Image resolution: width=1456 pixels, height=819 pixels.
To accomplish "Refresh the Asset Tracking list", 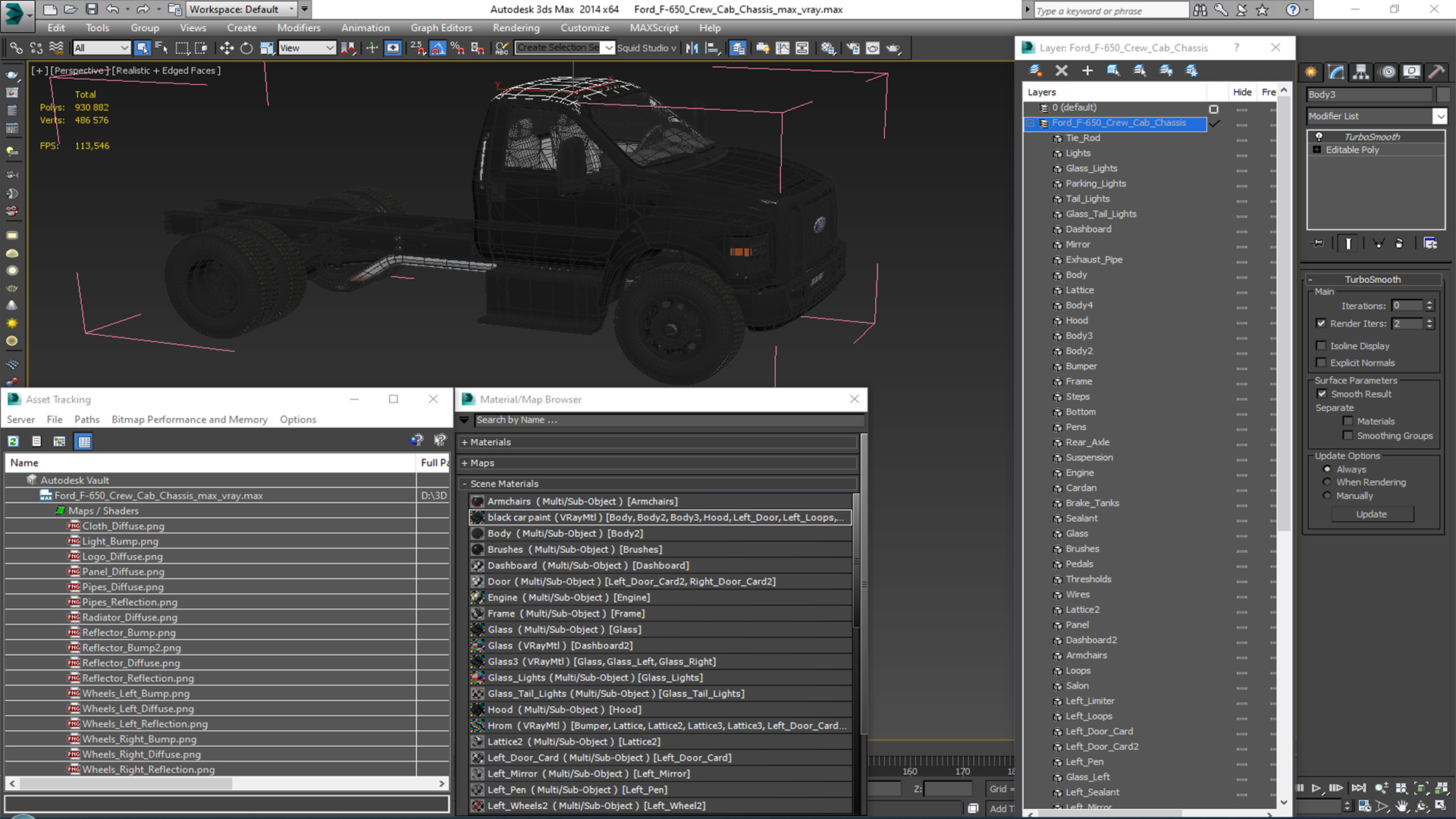I will click(13, 441).
